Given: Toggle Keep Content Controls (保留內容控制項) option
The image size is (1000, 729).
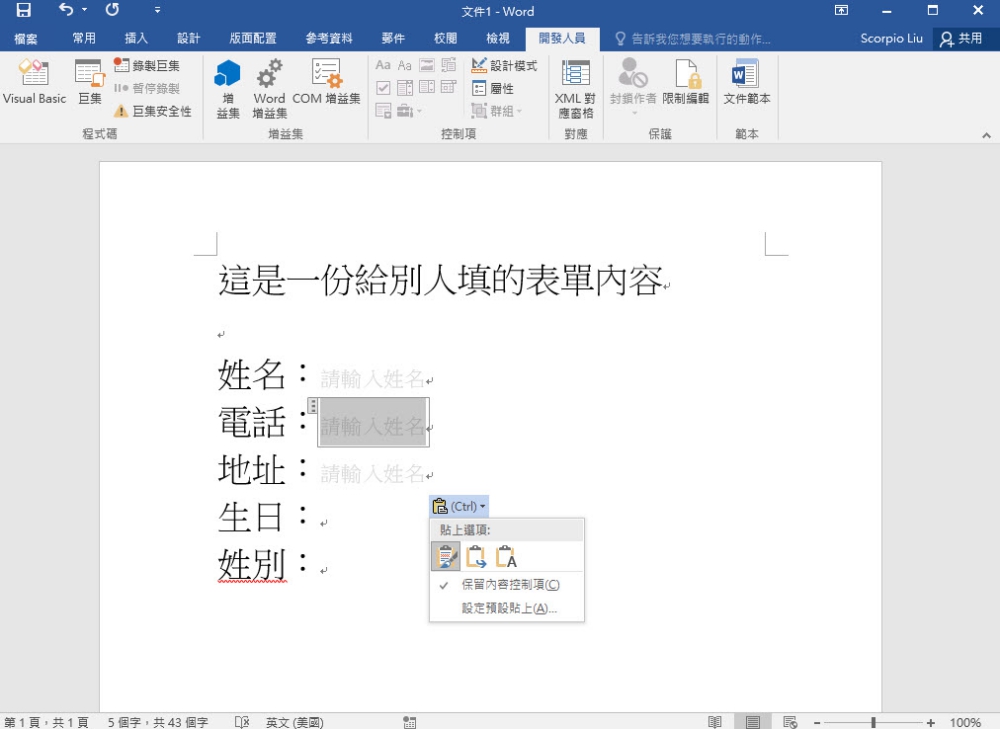Looking at the screenshot, I should 510,584.
